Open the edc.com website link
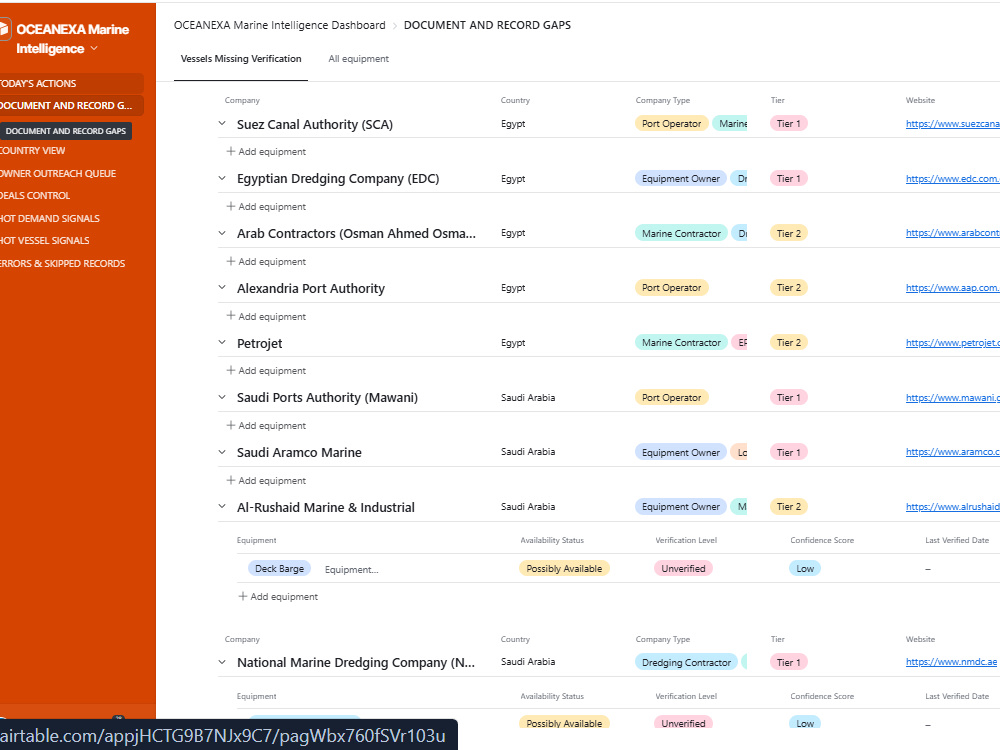Viewport: 1000px width, 750px height. (953, 179)
